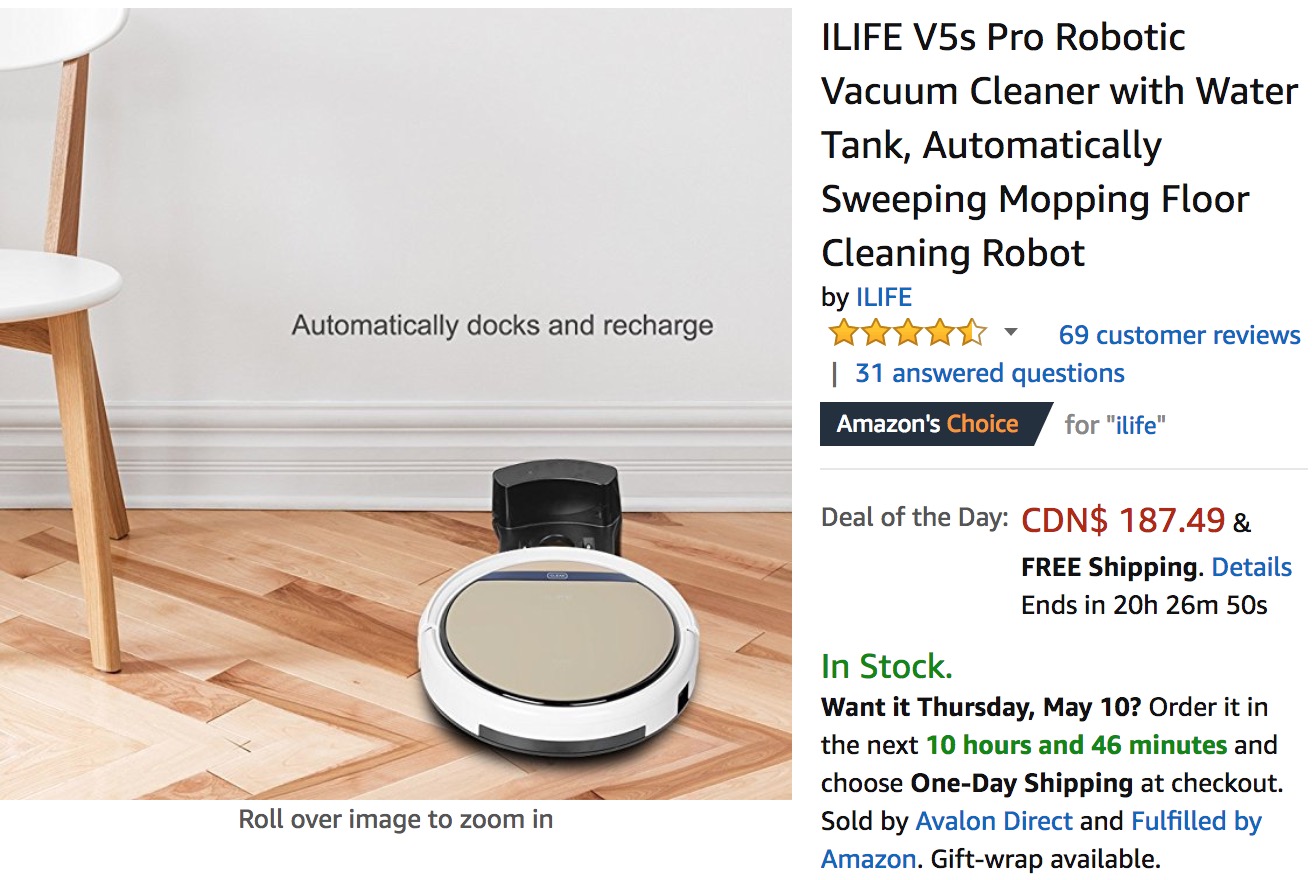View FREE Shipping Details link
Viewport: 1316px width, 880px height.
coord(1251,567)
